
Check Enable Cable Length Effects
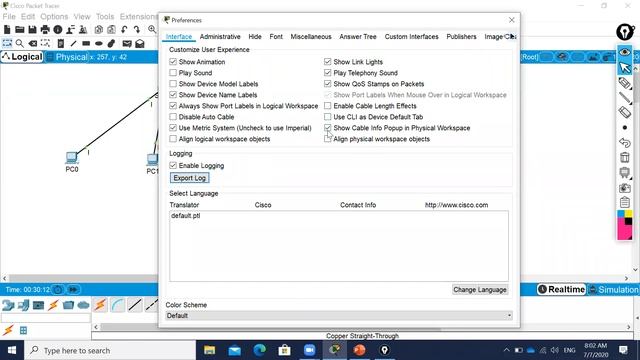tap(327, 106)
